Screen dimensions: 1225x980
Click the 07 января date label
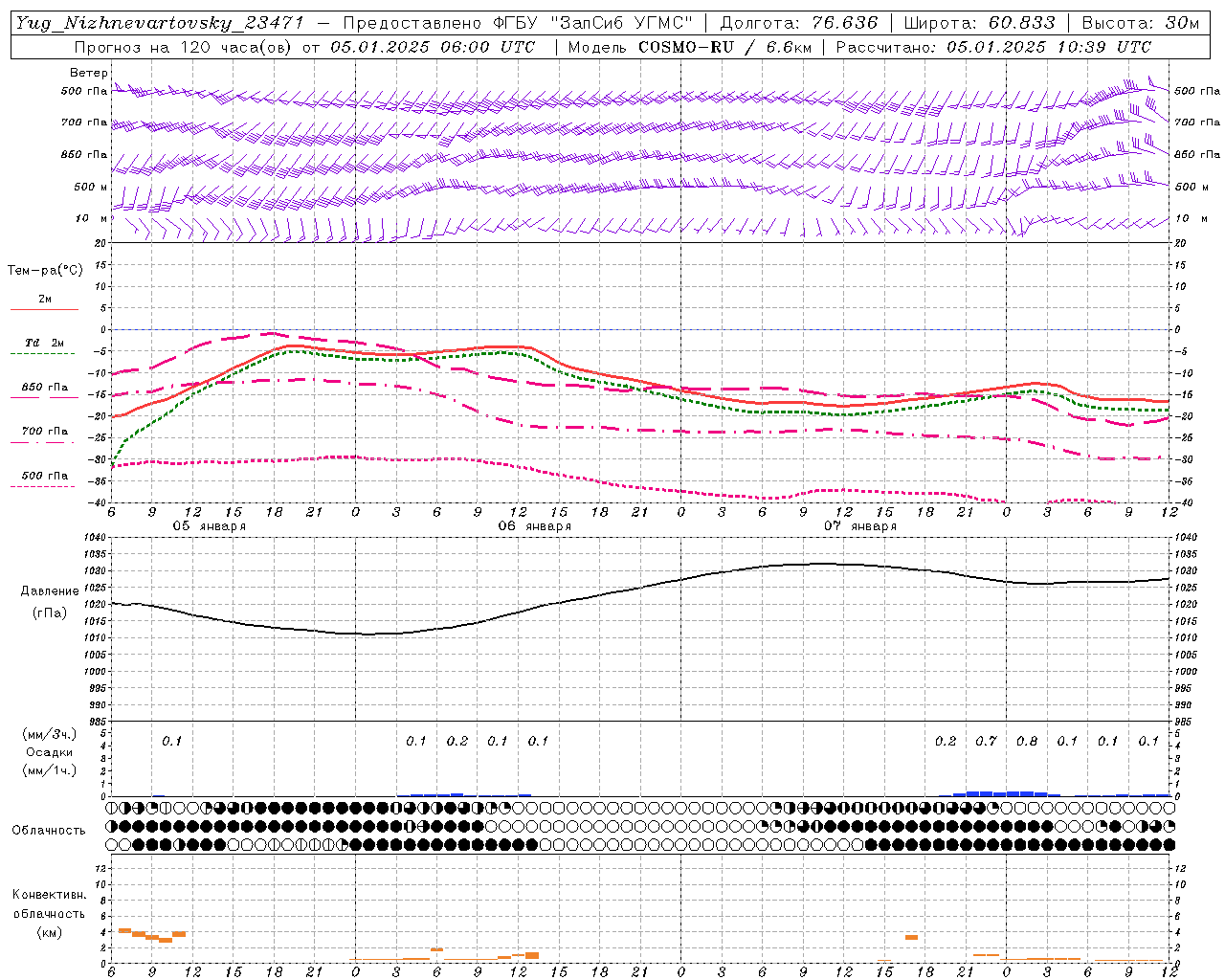[859, 526]
